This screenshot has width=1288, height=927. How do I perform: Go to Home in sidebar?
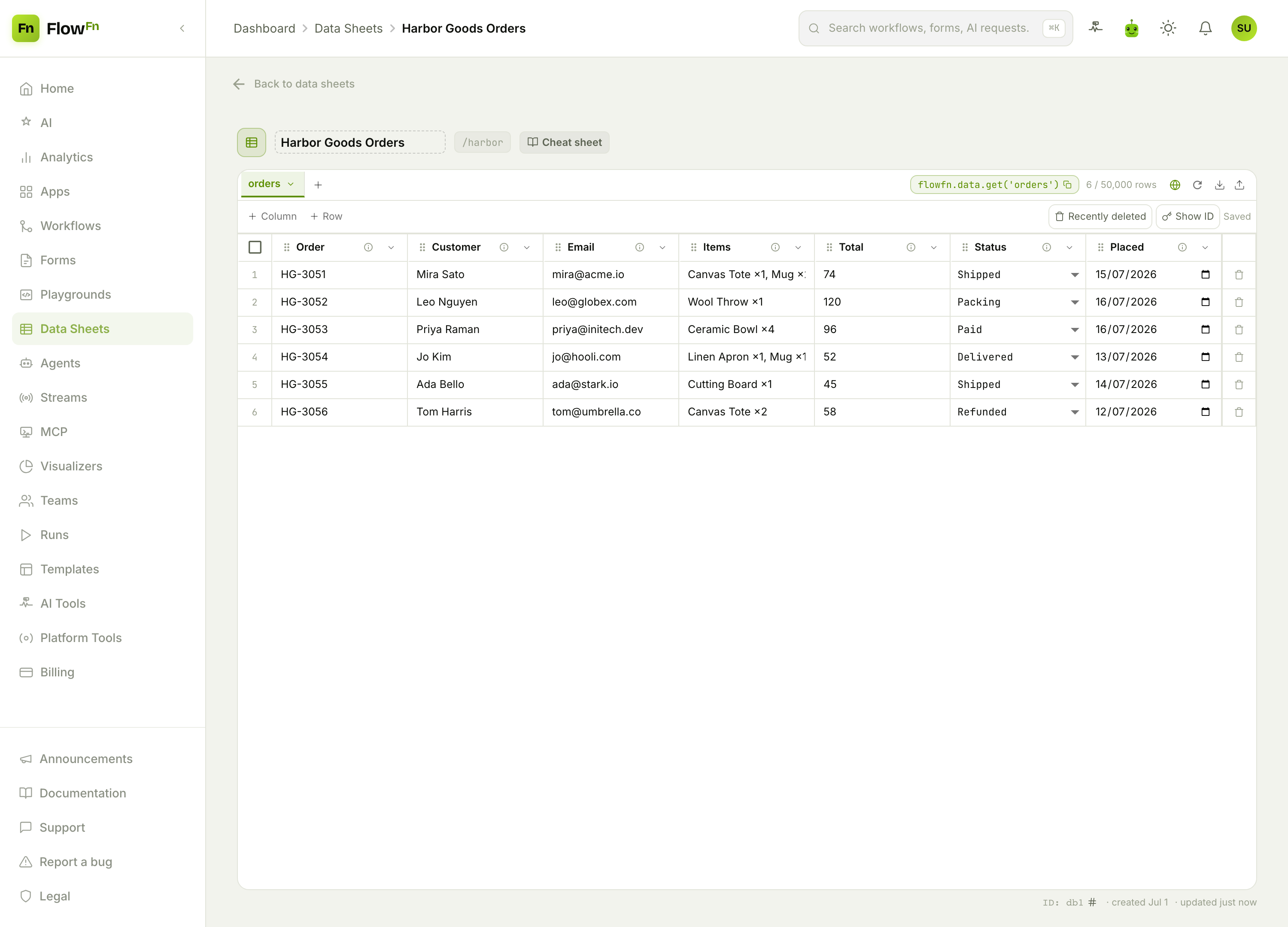pyautogui.click(x=102, y=88)
